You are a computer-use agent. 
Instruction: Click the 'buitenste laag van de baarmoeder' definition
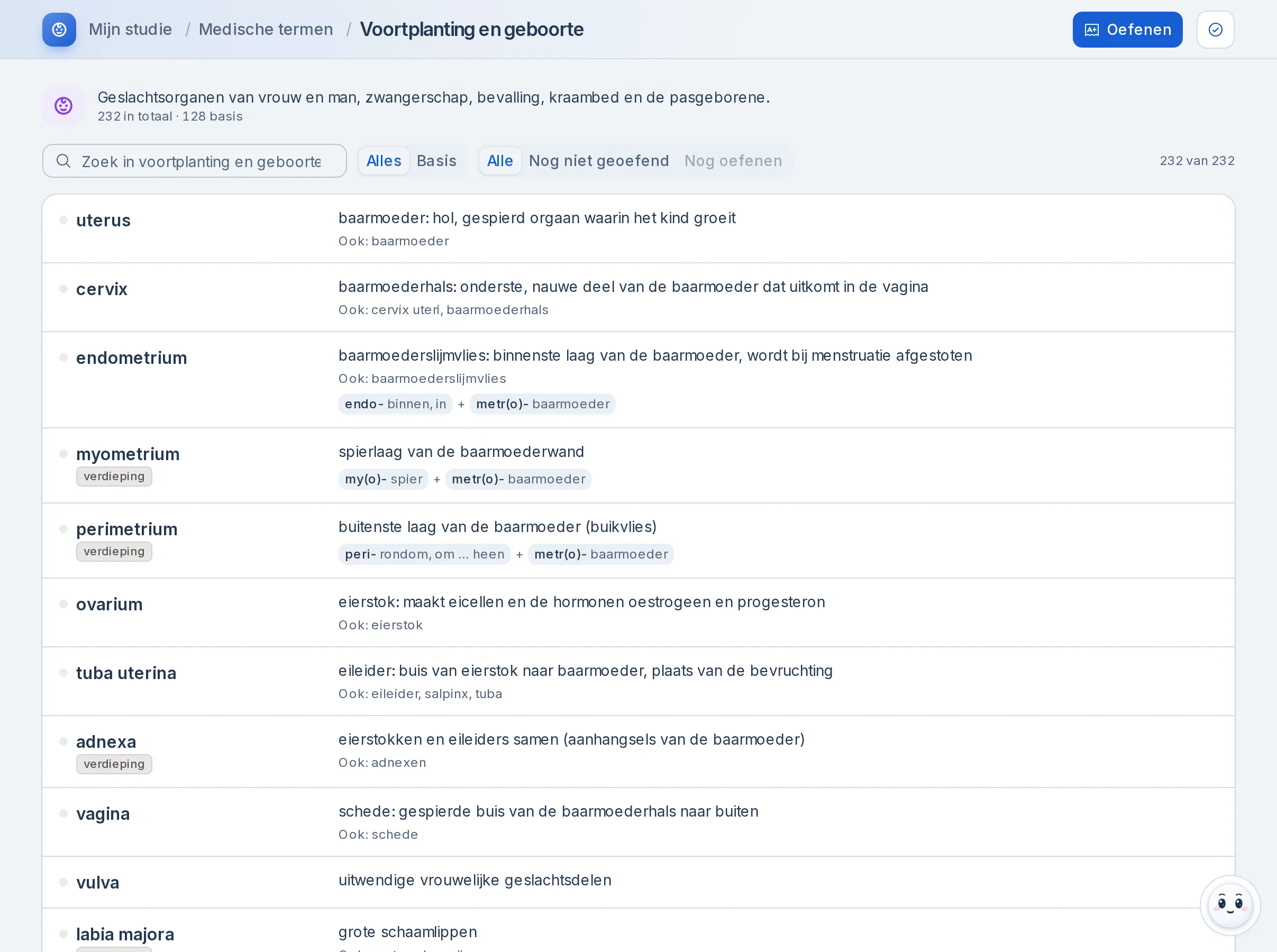click(x=497, y=527)
